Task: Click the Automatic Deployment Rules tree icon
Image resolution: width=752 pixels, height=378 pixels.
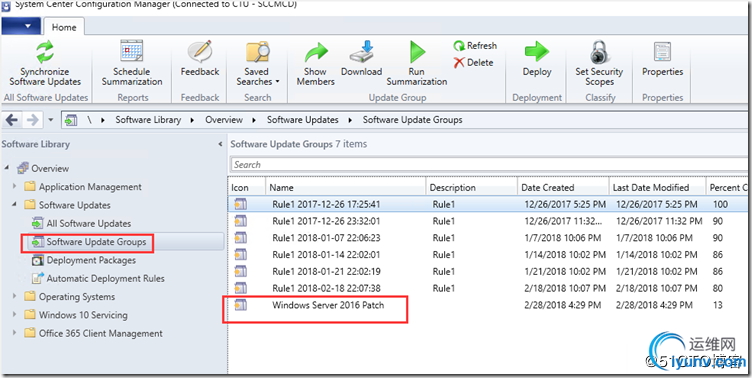Action: pos(37,278)
